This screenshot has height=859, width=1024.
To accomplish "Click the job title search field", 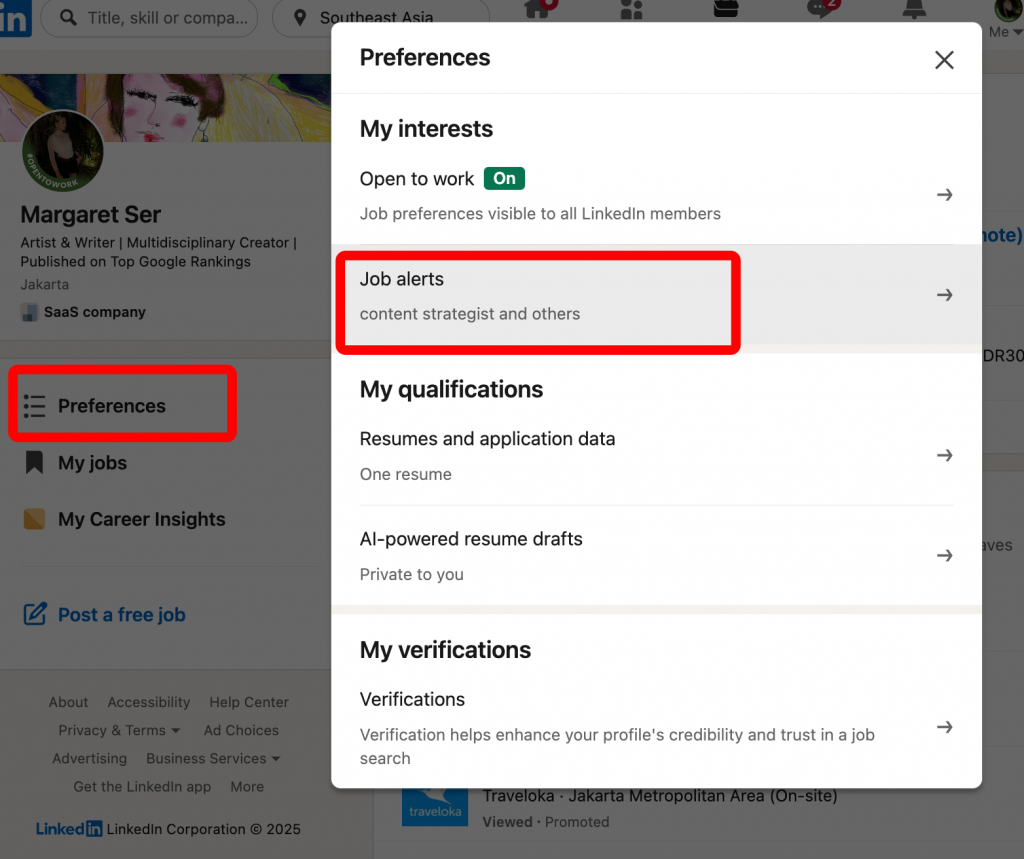I will click(x=150, y=19).
